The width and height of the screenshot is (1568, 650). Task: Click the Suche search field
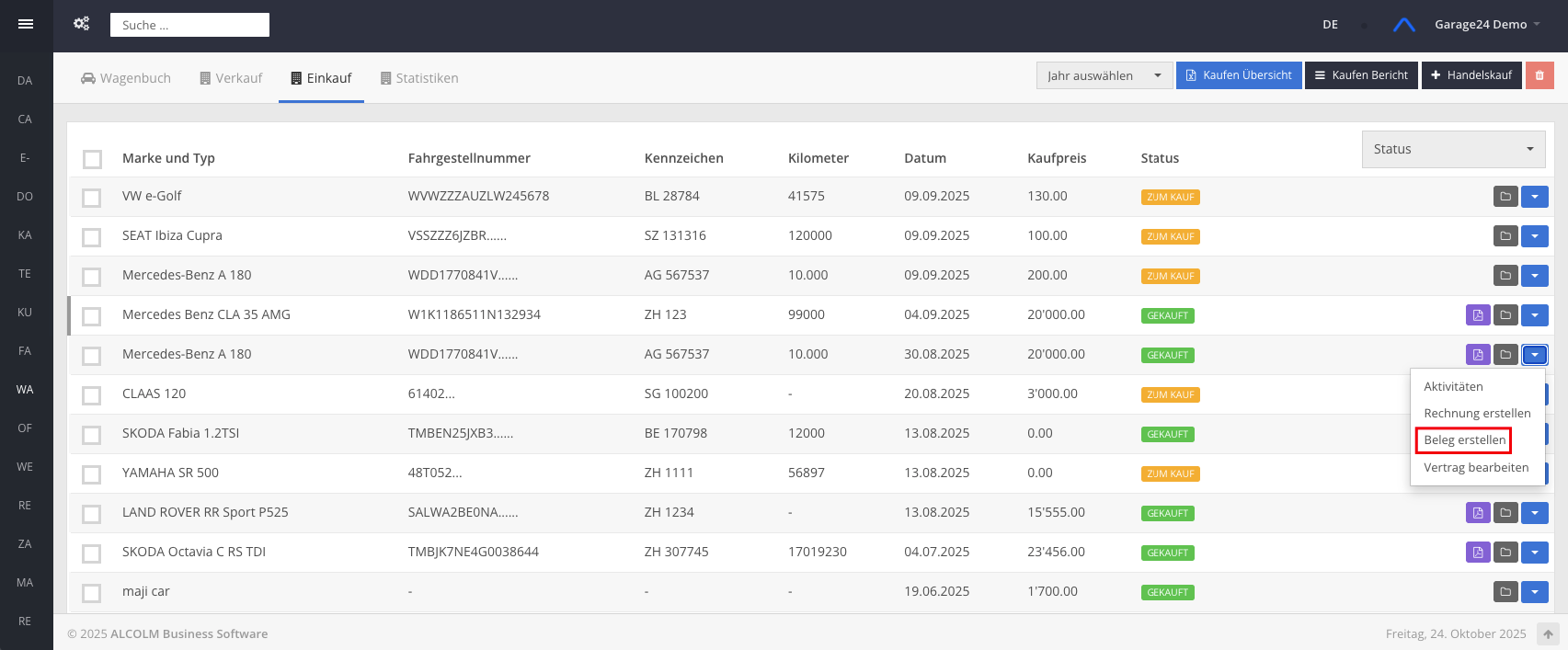pyautogui.click(x=189, y=25)
